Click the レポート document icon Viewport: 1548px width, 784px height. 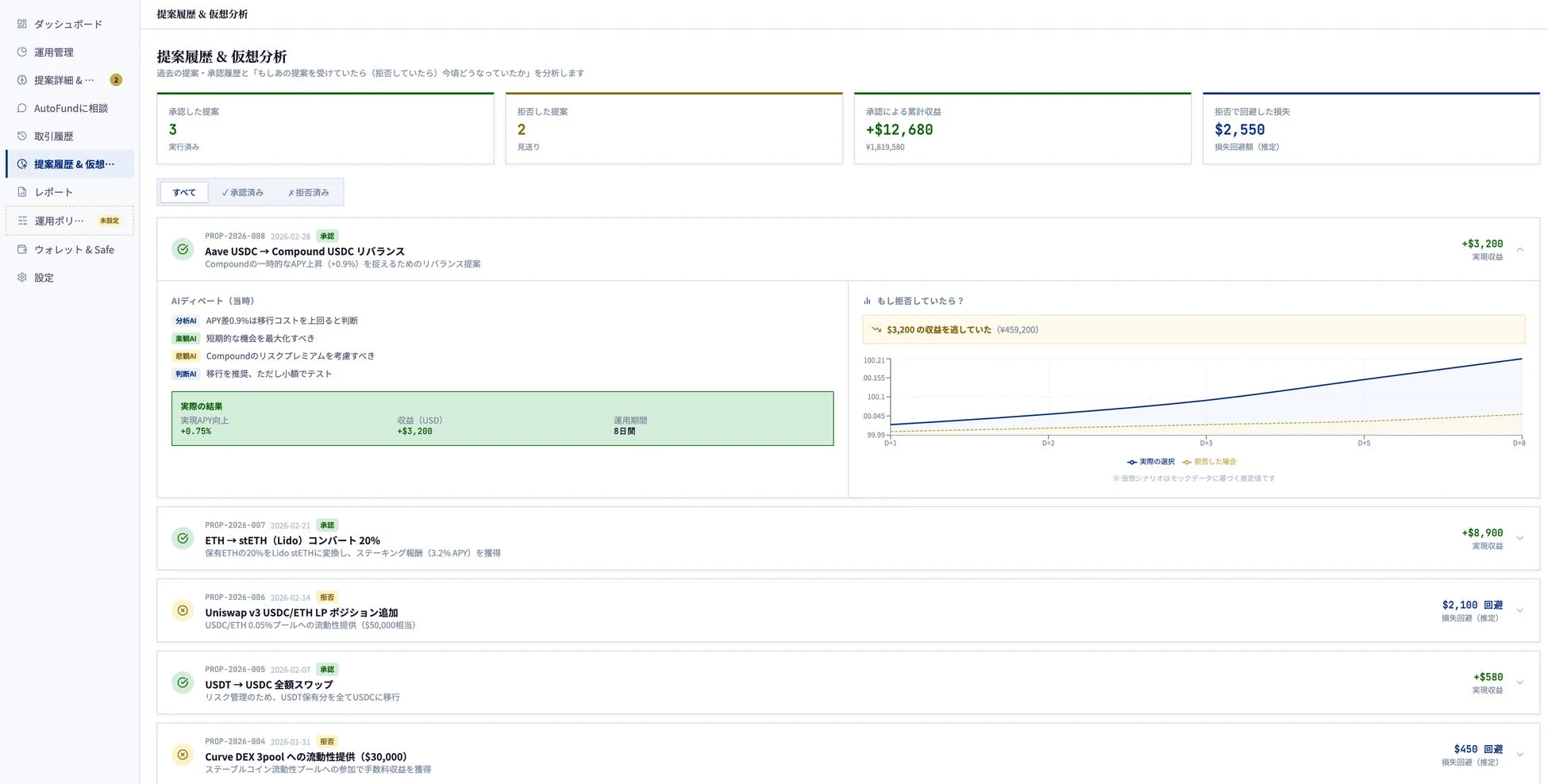[22, 192]
